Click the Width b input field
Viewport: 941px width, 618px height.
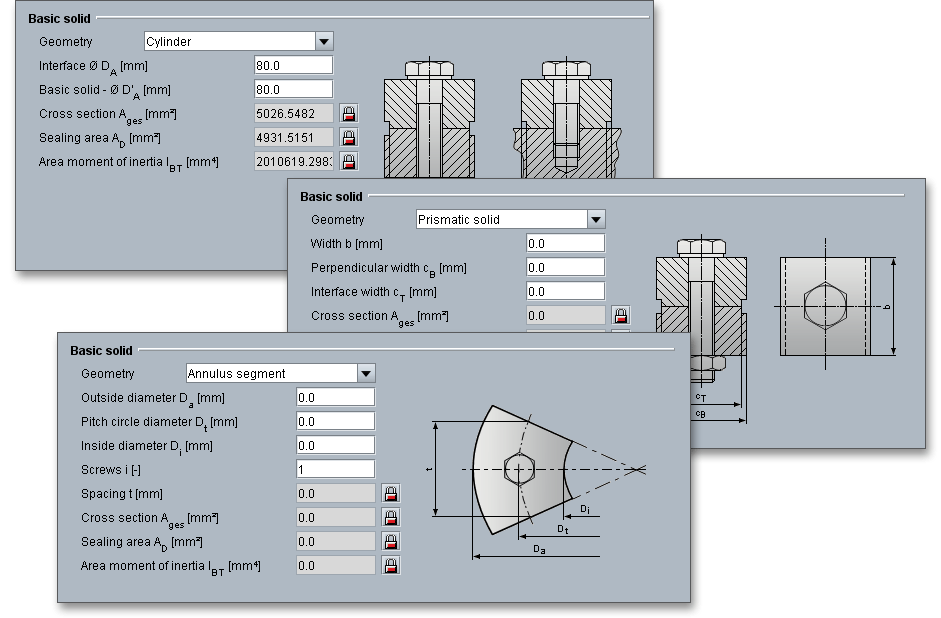(x=565, y=243)
